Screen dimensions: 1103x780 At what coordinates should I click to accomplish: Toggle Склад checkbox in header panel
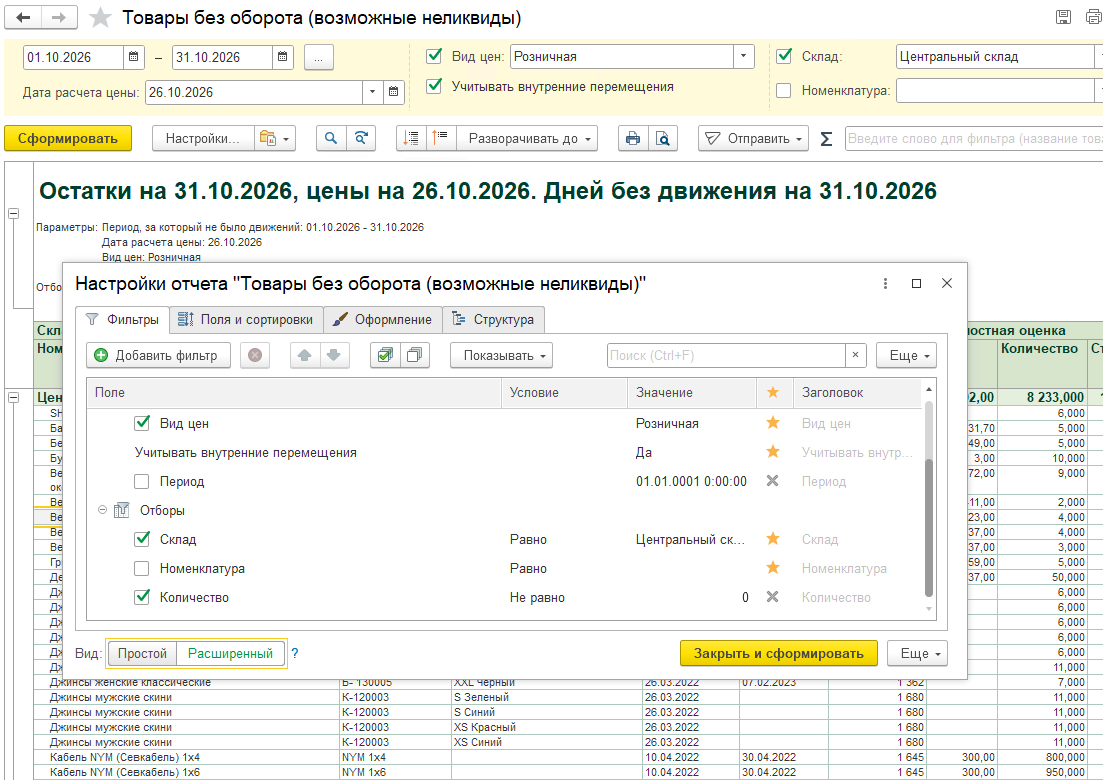pos(784,56)
